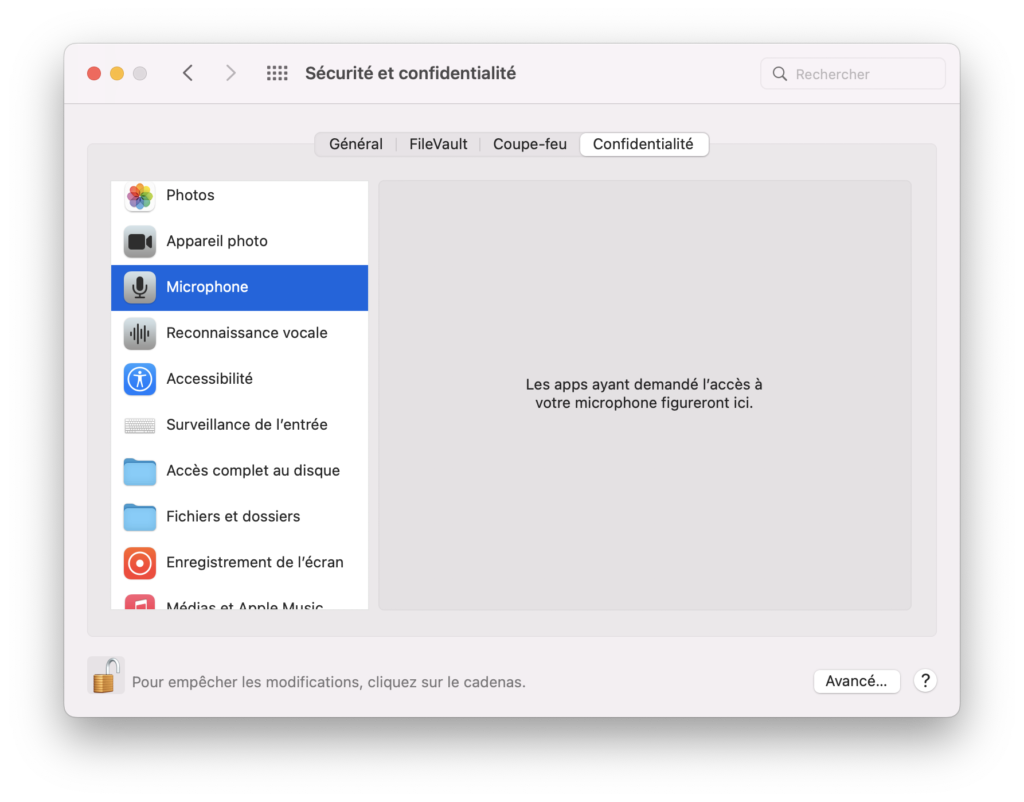The width and height of the screenshot is (1024, 802).
Task: Select Accès complet au disque
Action: pyautogui.click(x=240, y=472)
